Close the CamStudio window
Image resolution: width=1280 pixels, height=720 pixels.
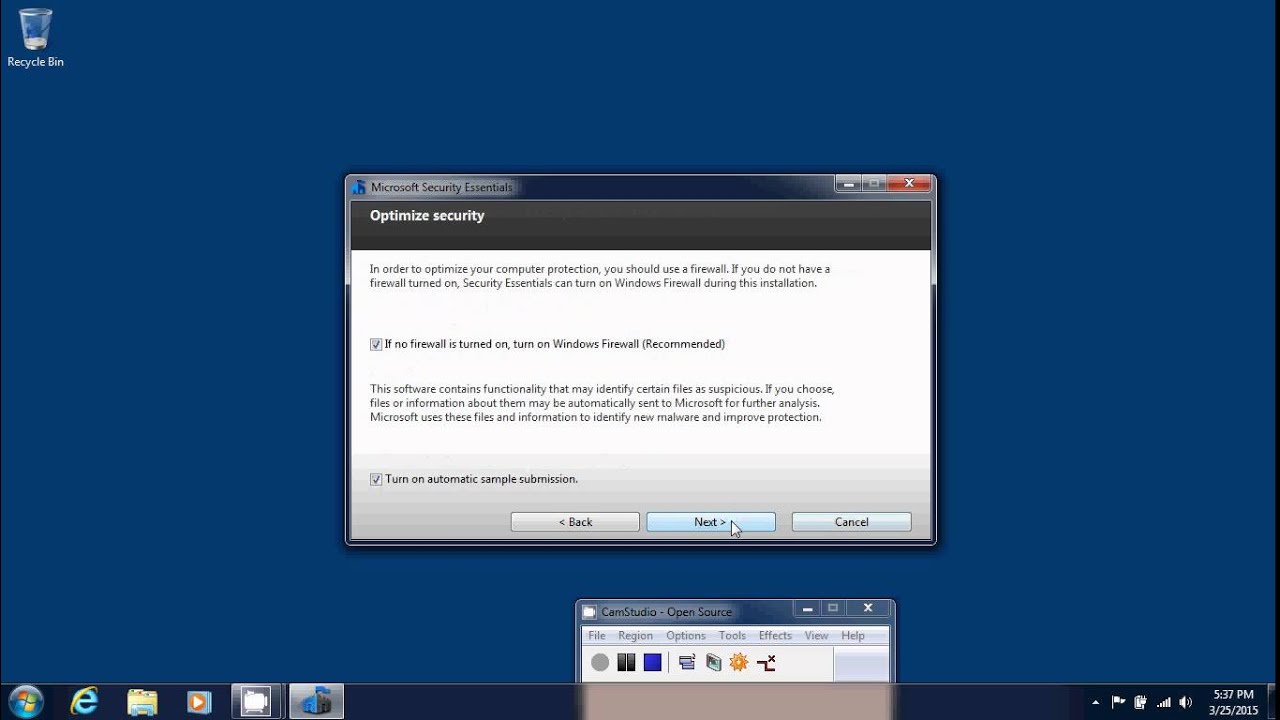tap(868, 608)
